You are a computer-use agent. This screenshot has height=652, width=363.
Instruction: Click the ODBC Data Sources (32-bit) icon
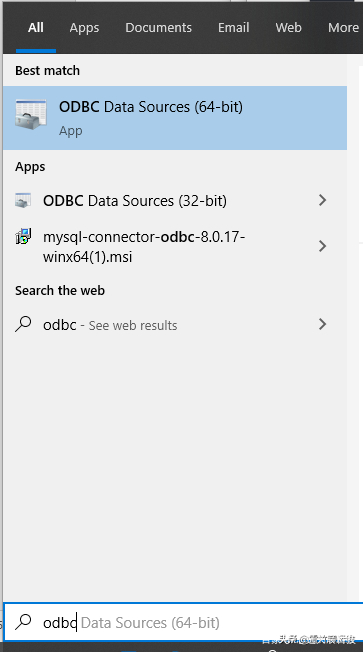pos(23,200)
